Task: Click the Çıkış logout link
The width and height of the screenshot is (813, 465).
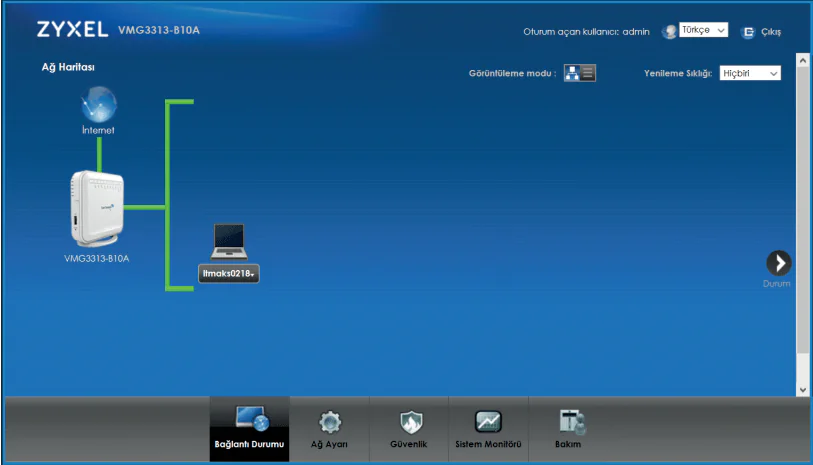Action: point(771,32)
